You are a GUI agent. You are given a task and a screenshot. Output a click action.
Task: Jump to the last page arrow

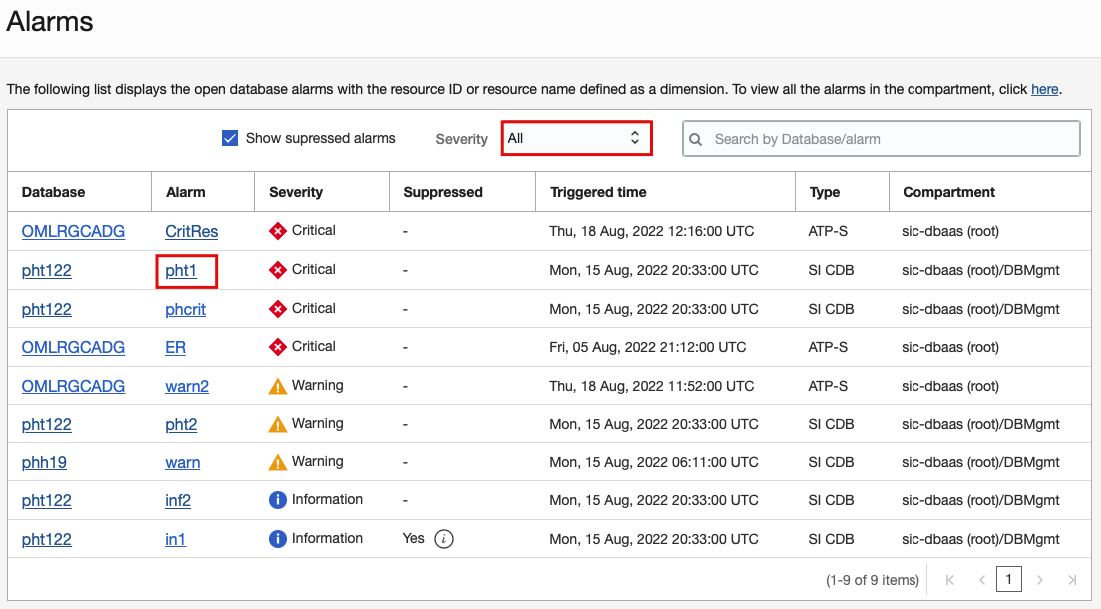1072,579
